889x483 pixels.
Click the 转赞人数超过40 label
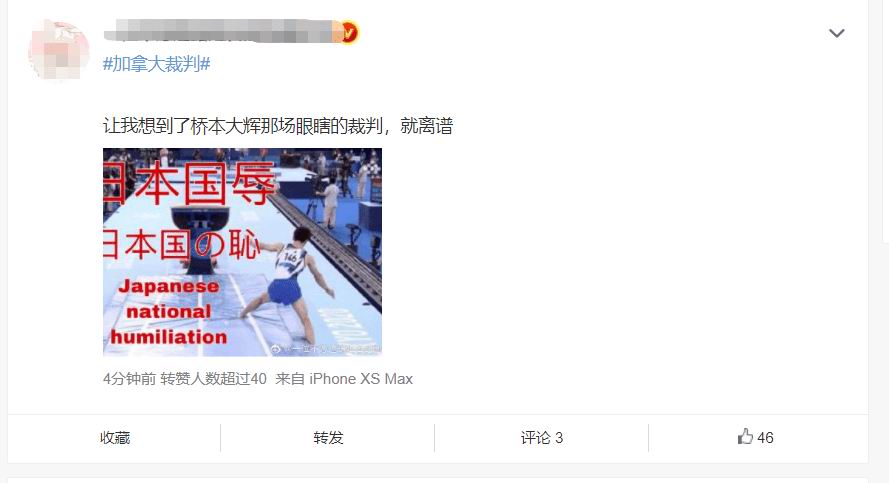click(x=213, y=379)
